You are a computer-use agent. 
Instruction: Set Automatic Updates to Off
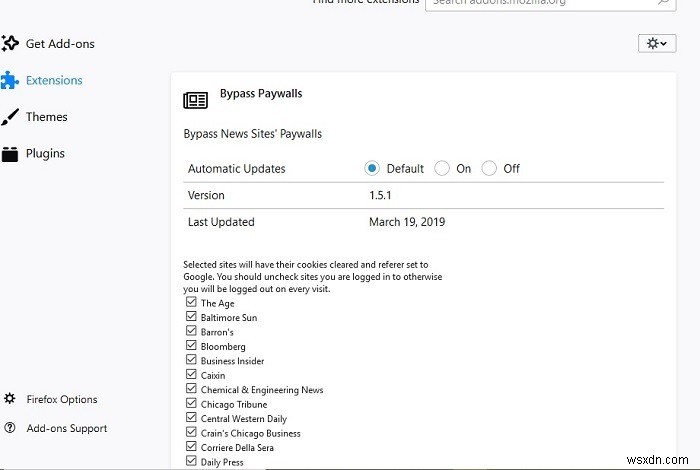(x=489, y=168)
